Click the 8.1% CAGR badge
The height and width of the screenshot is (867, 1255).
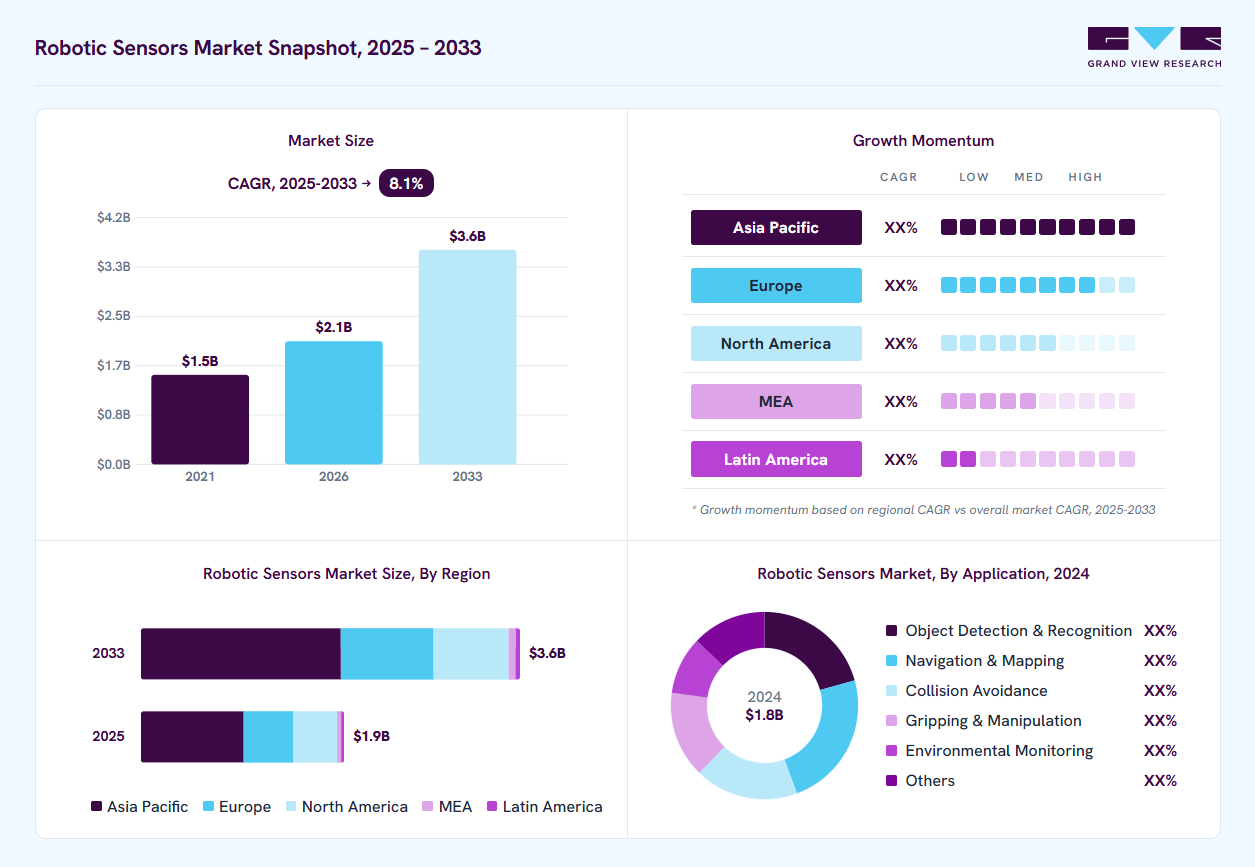(x=406, y=183)
